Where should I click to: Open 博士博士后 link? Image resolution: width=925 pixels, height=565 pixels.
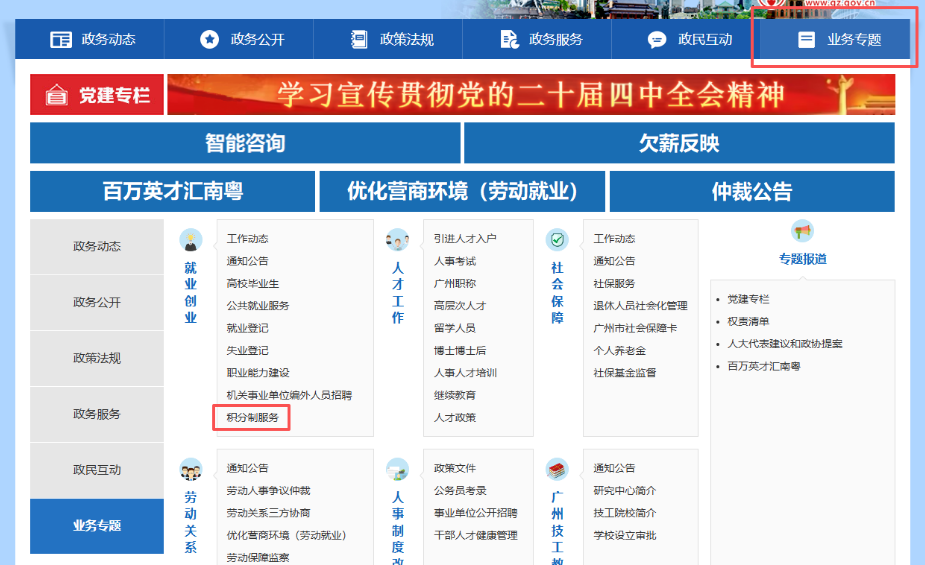pos(460,350)
